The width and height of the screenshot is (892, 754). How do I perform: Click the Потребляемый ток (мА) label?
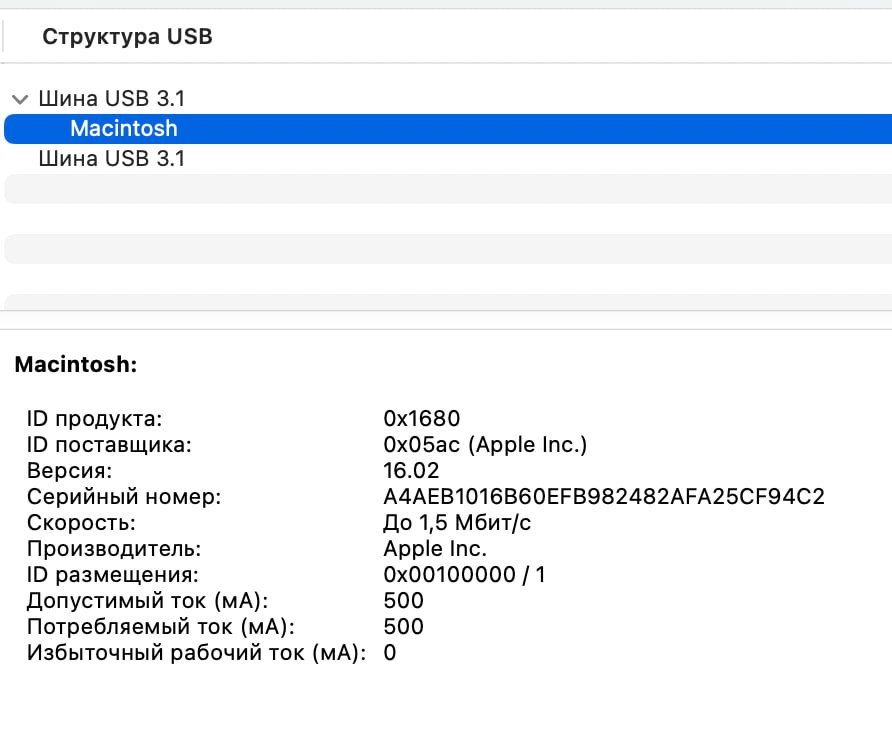(161, 627)
